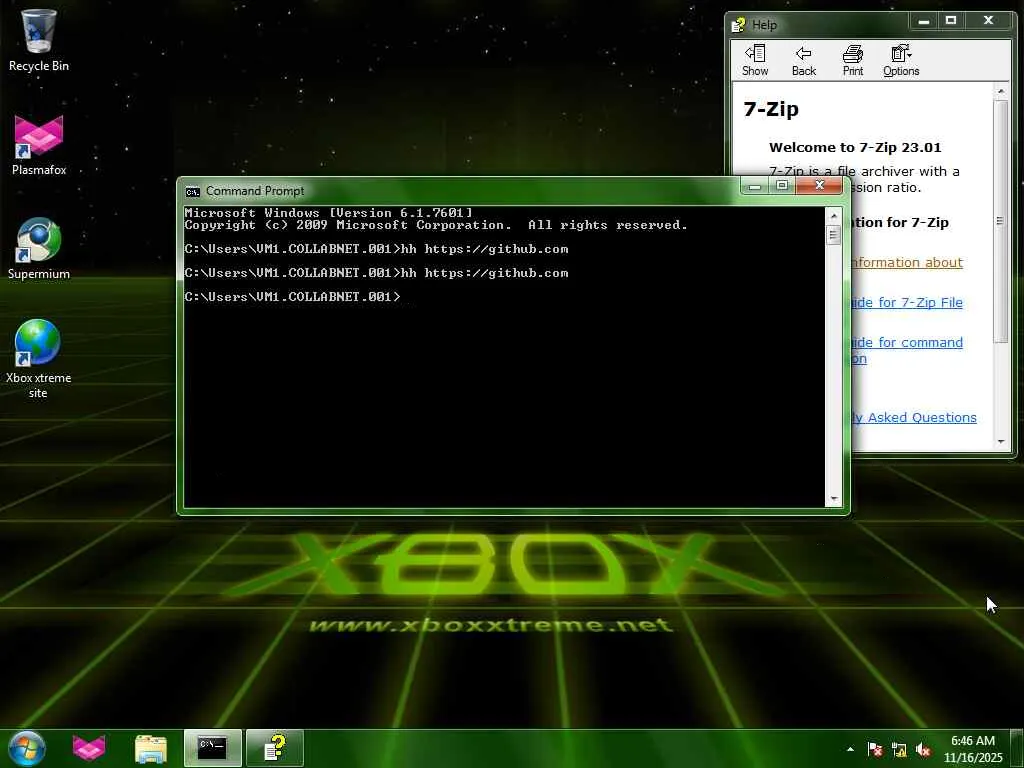The height and width of the screenshot is (768, 1024).
Task: Click the Windows version line in console
Action: (328, 213)
